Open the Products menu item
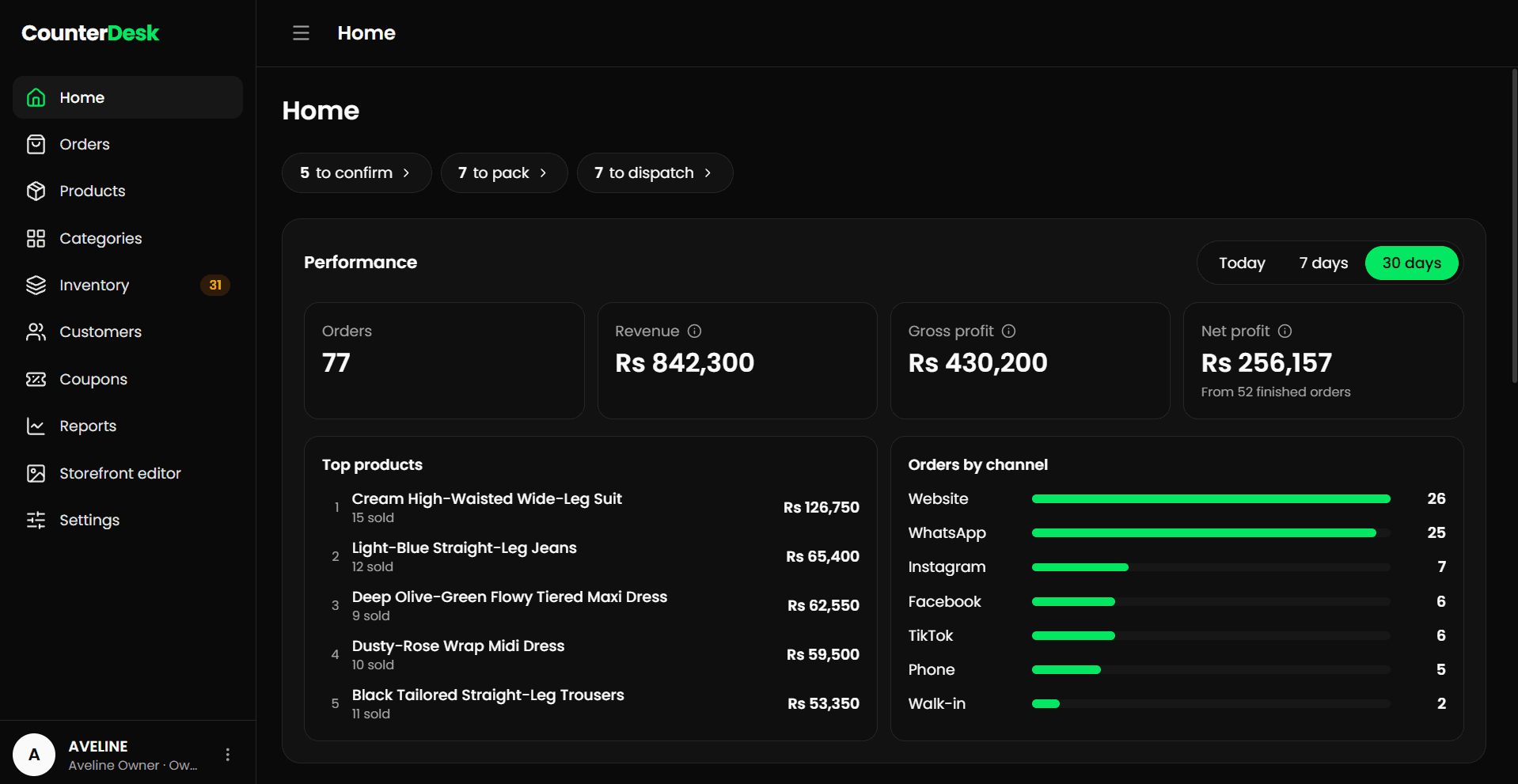 point(127,191)
